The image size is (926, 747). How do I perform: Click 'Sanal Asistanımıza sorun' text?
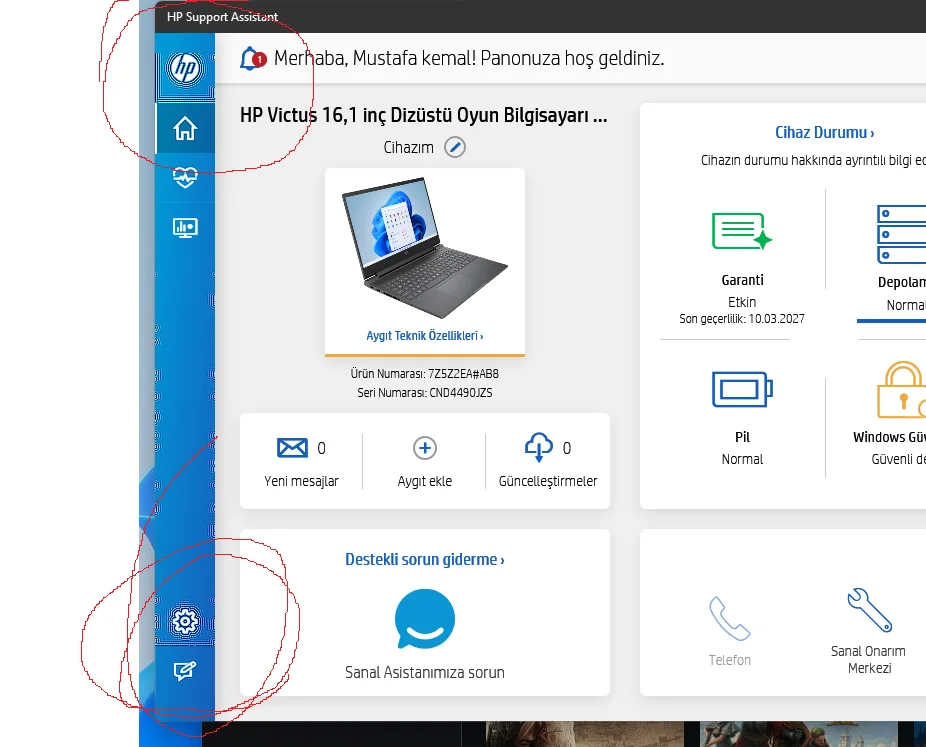pos(425,673)
